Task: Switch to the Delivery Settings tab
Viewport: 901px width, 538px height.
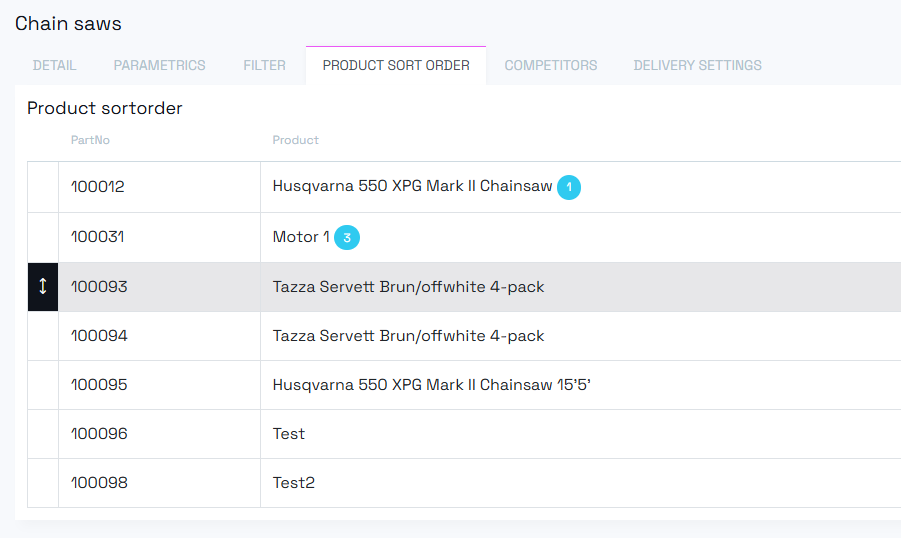Action: (697, 66)
